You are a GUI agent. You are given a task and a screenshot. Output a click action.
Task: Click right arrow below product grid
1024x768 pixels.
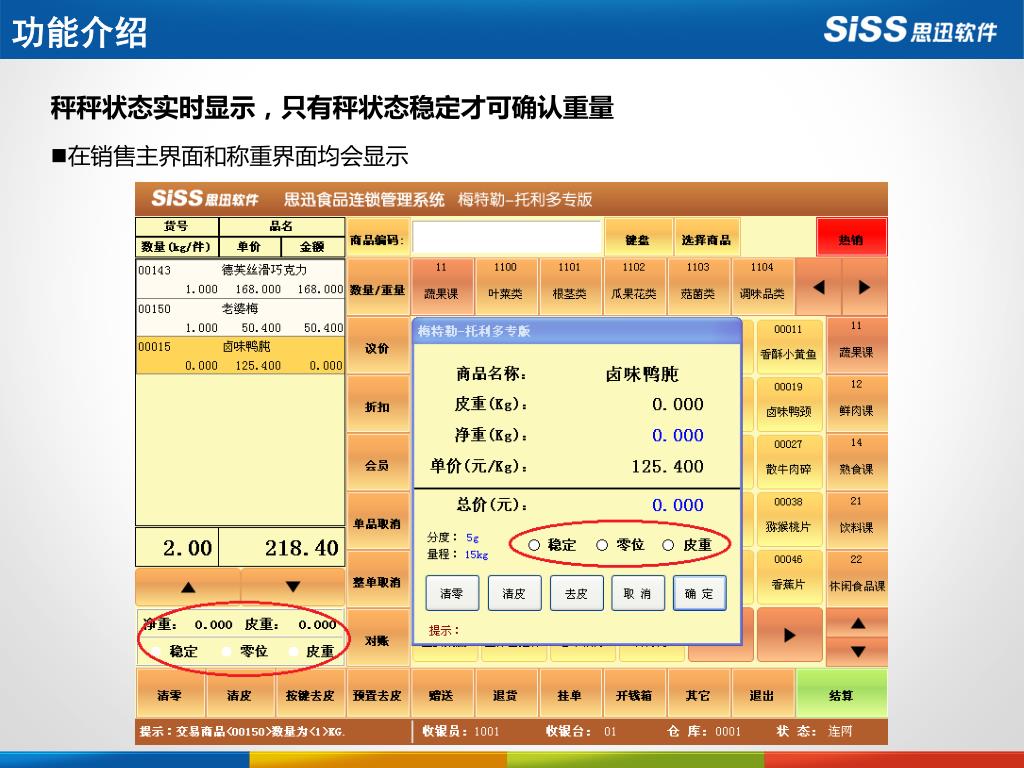[789, 635]
